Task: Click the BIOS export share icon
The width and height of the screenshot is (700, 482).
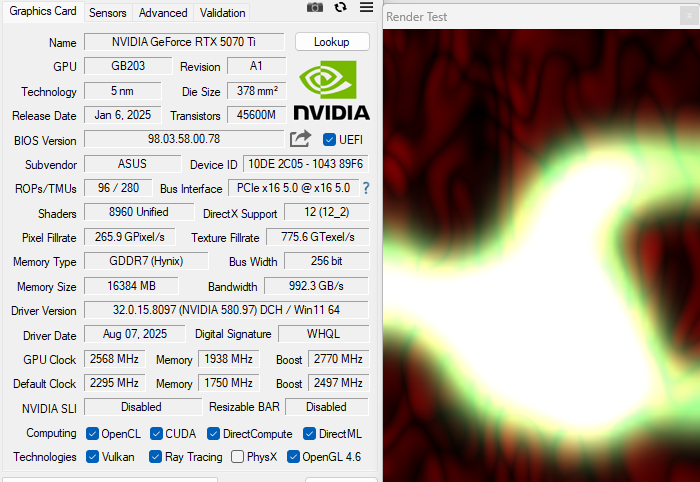Action: point(300,139)
